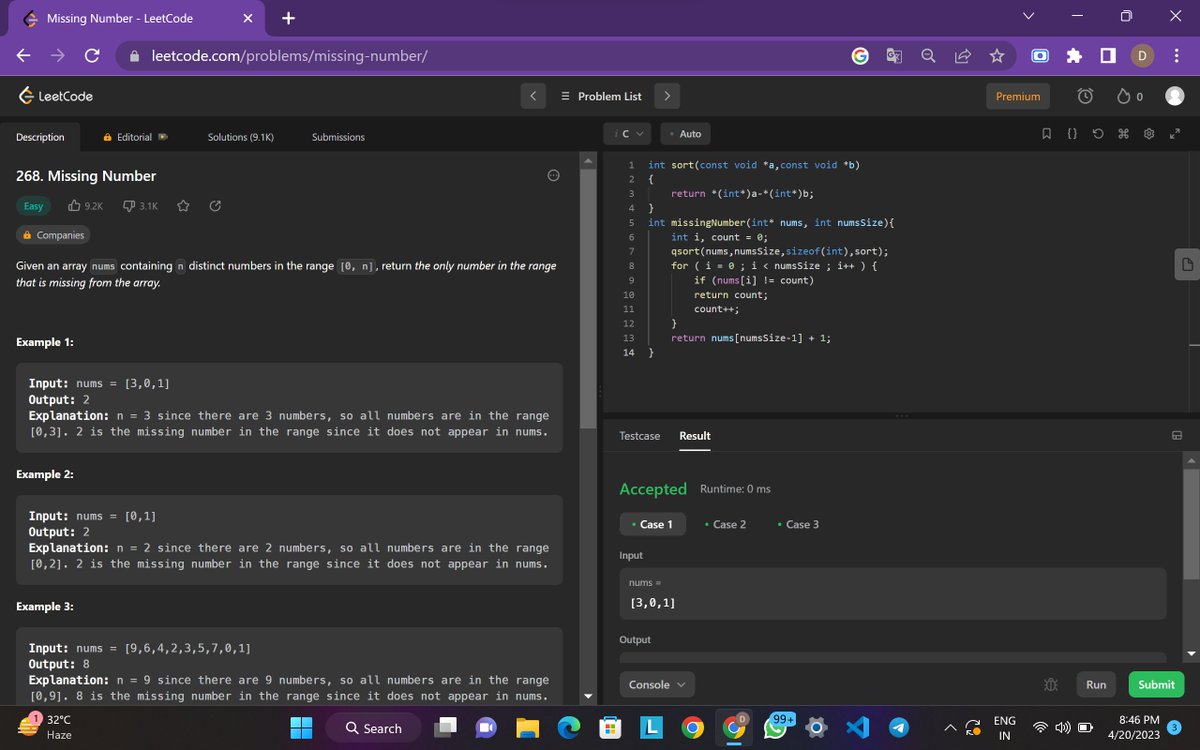Click the streak flame icon

click(x=1124, y=96)
